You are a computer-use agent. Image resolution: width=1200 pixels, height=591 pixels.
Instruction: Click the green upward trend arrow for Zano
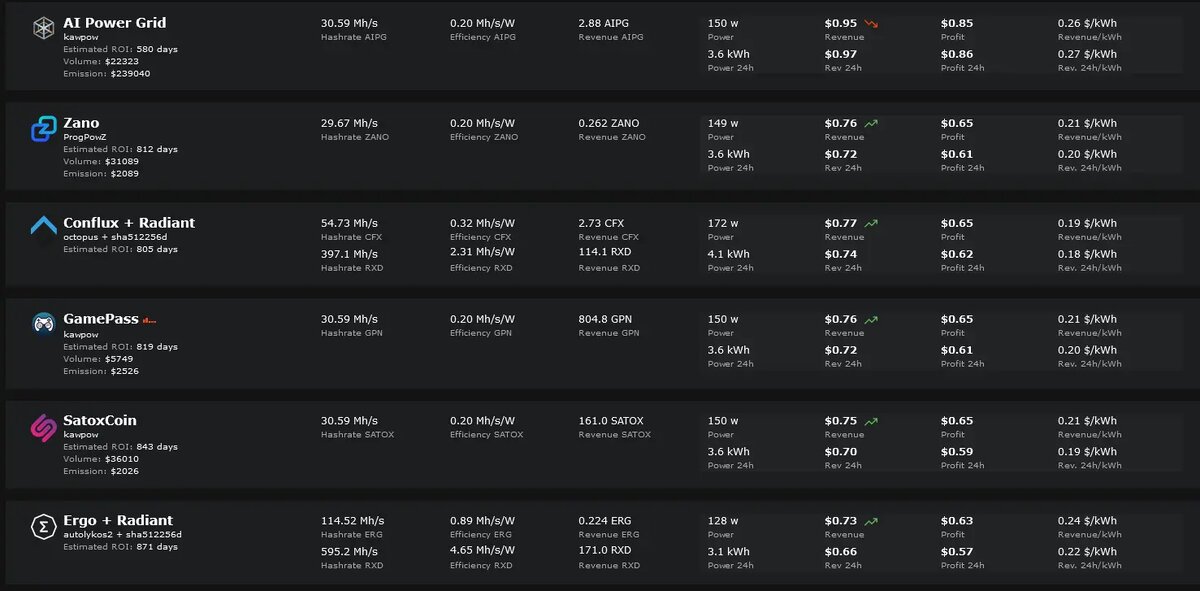click(x=872, y=124)
